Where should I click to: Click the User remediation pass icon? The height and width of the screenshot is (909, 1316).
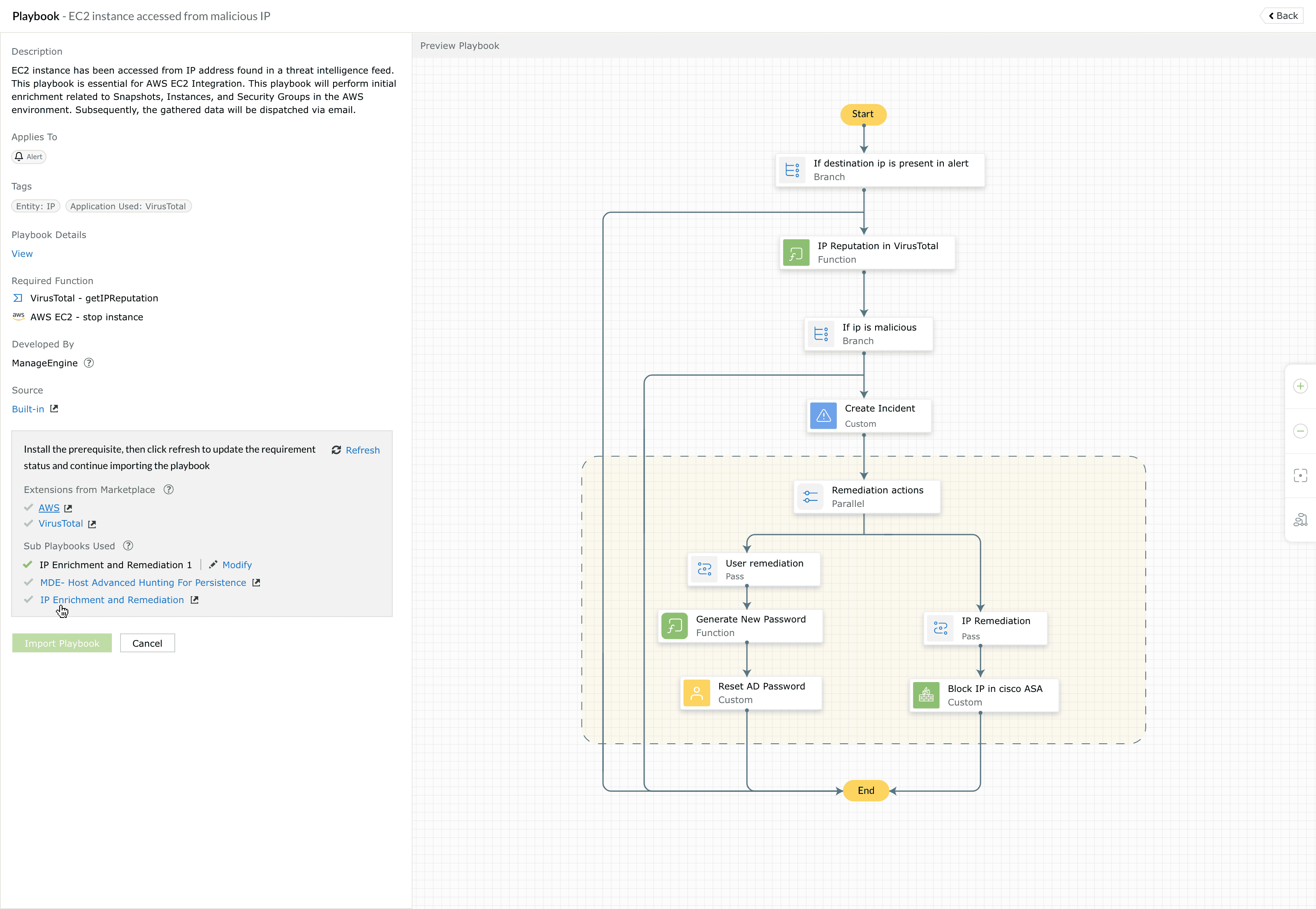coord(705,569)
